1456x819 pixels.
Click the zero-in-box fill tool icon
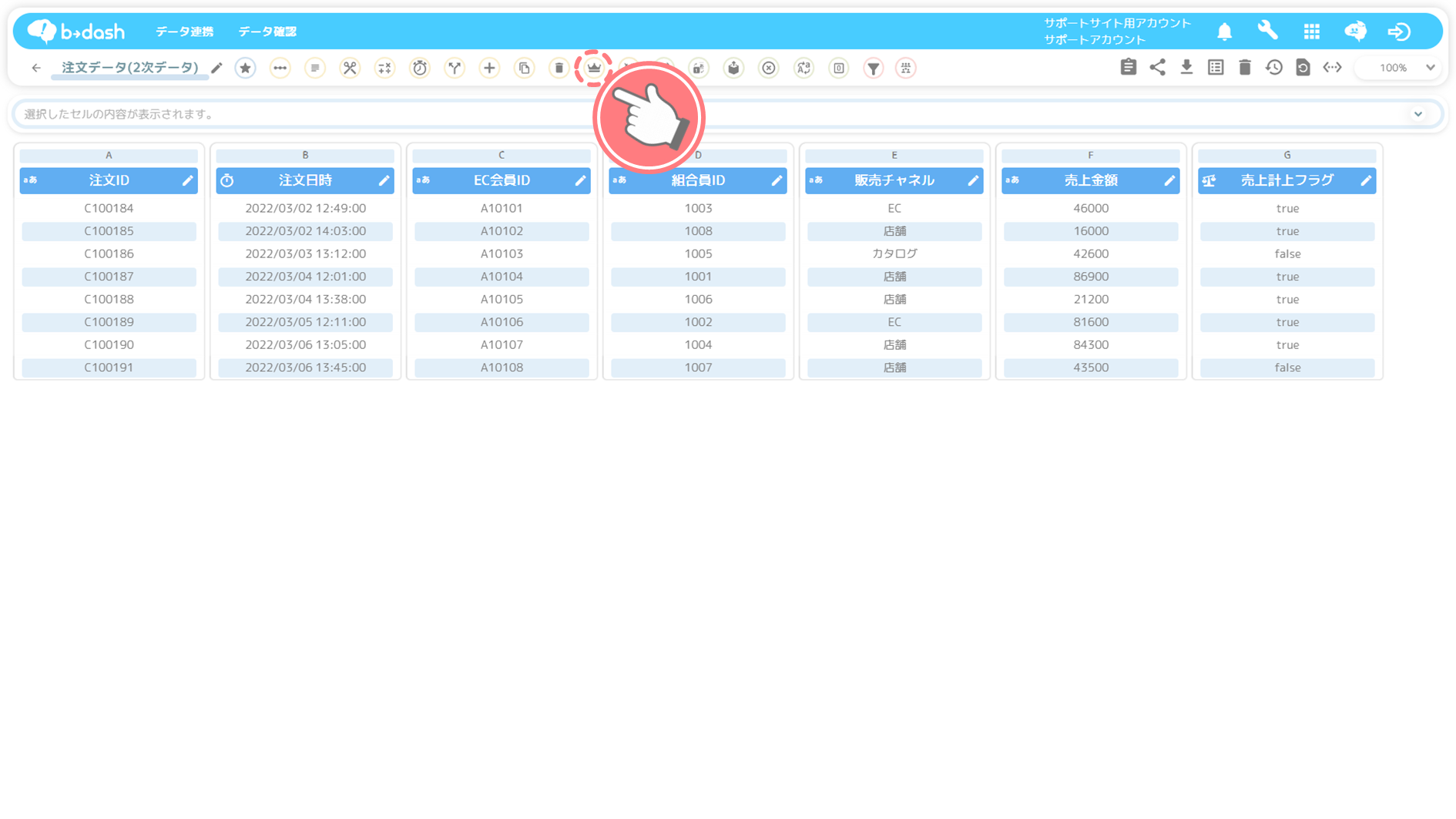[839, 68]
